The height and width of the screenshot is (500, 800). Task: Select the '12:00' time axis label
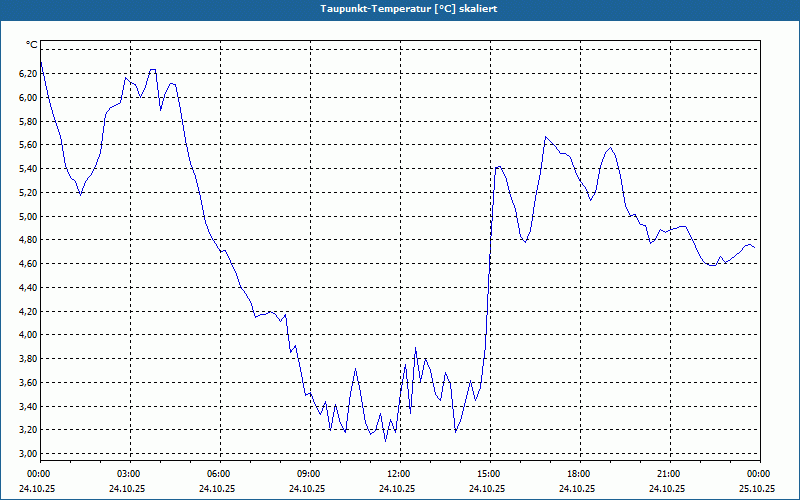401,474
